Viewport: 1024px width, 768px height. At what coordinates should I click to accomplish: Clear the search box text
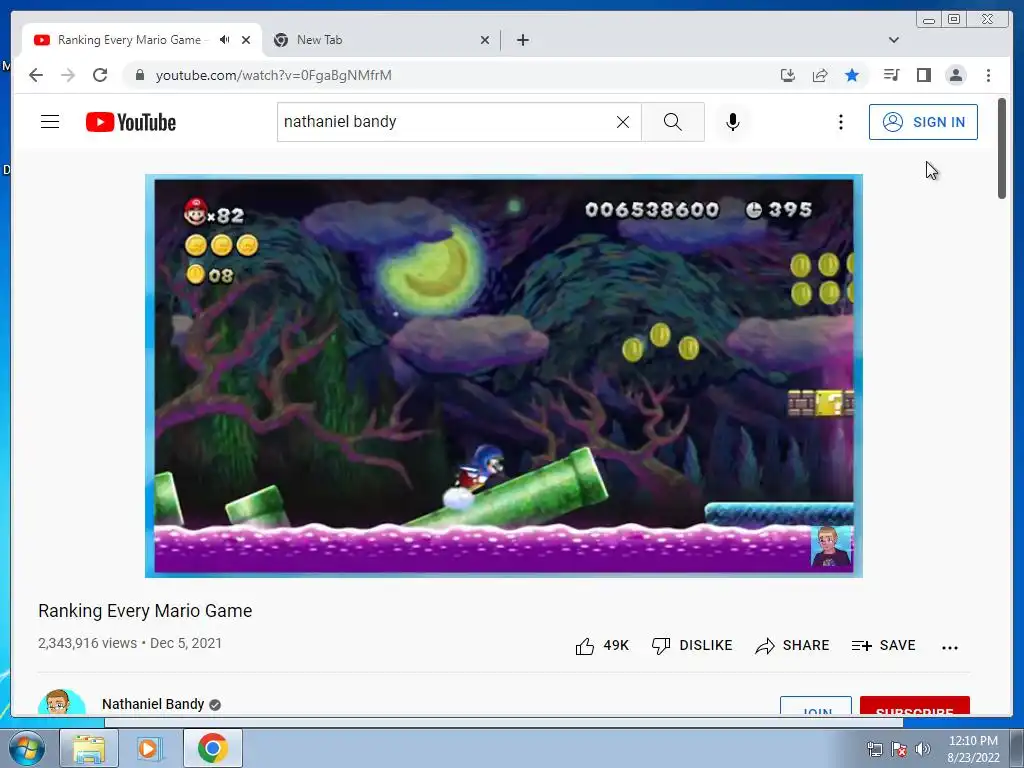point(623,122)
